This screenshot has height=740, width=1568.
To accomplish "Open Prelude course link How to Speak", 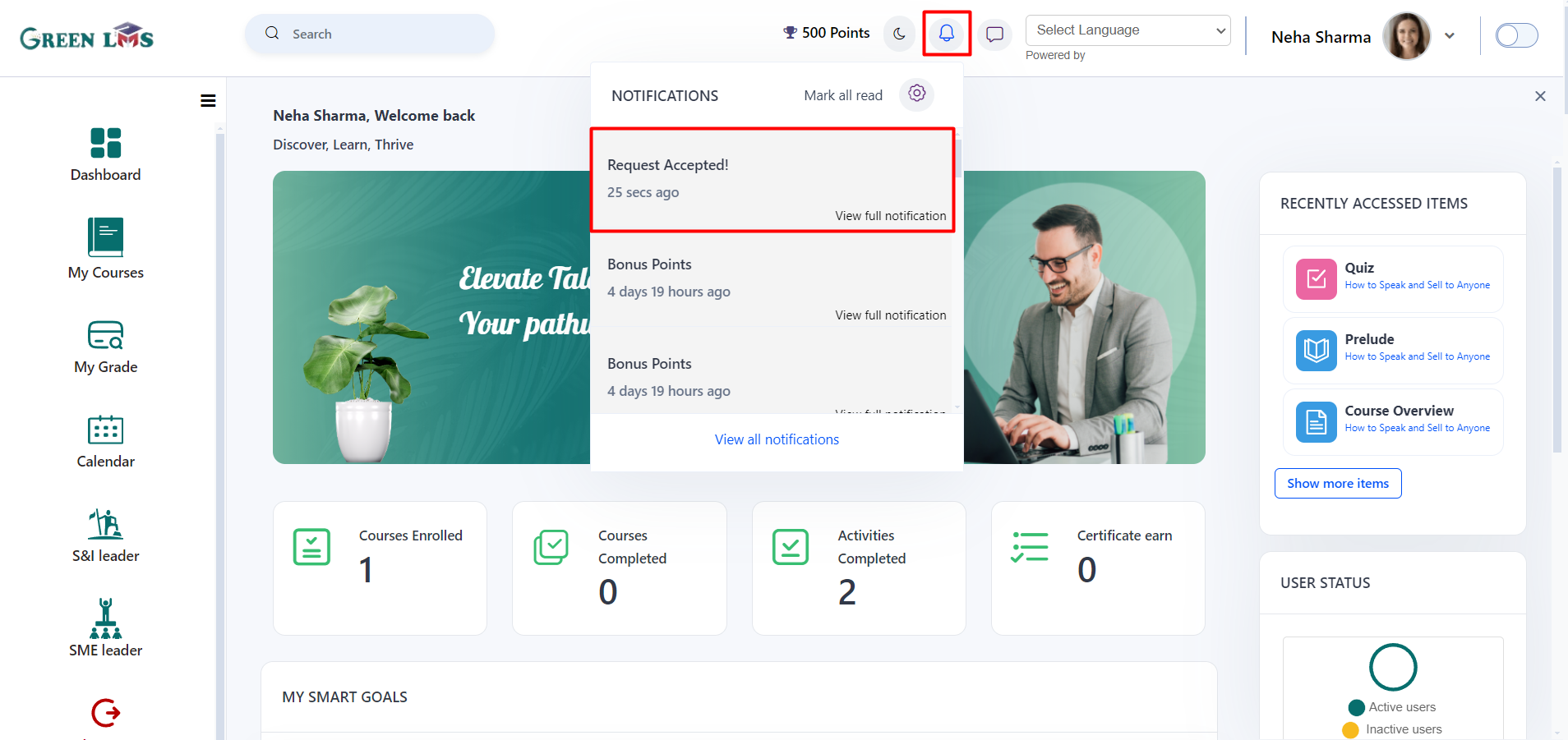I will point(1417,356).
